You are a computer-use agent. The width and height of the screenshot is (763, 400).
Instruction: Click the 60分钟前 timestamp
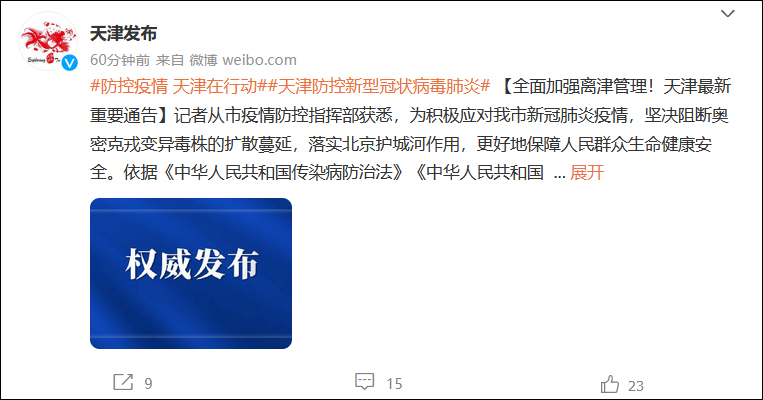point(120,60)
